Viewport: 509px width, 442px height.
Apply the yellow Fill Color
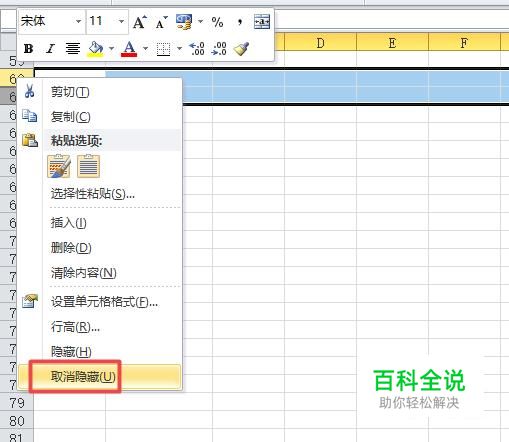[96, 49]
